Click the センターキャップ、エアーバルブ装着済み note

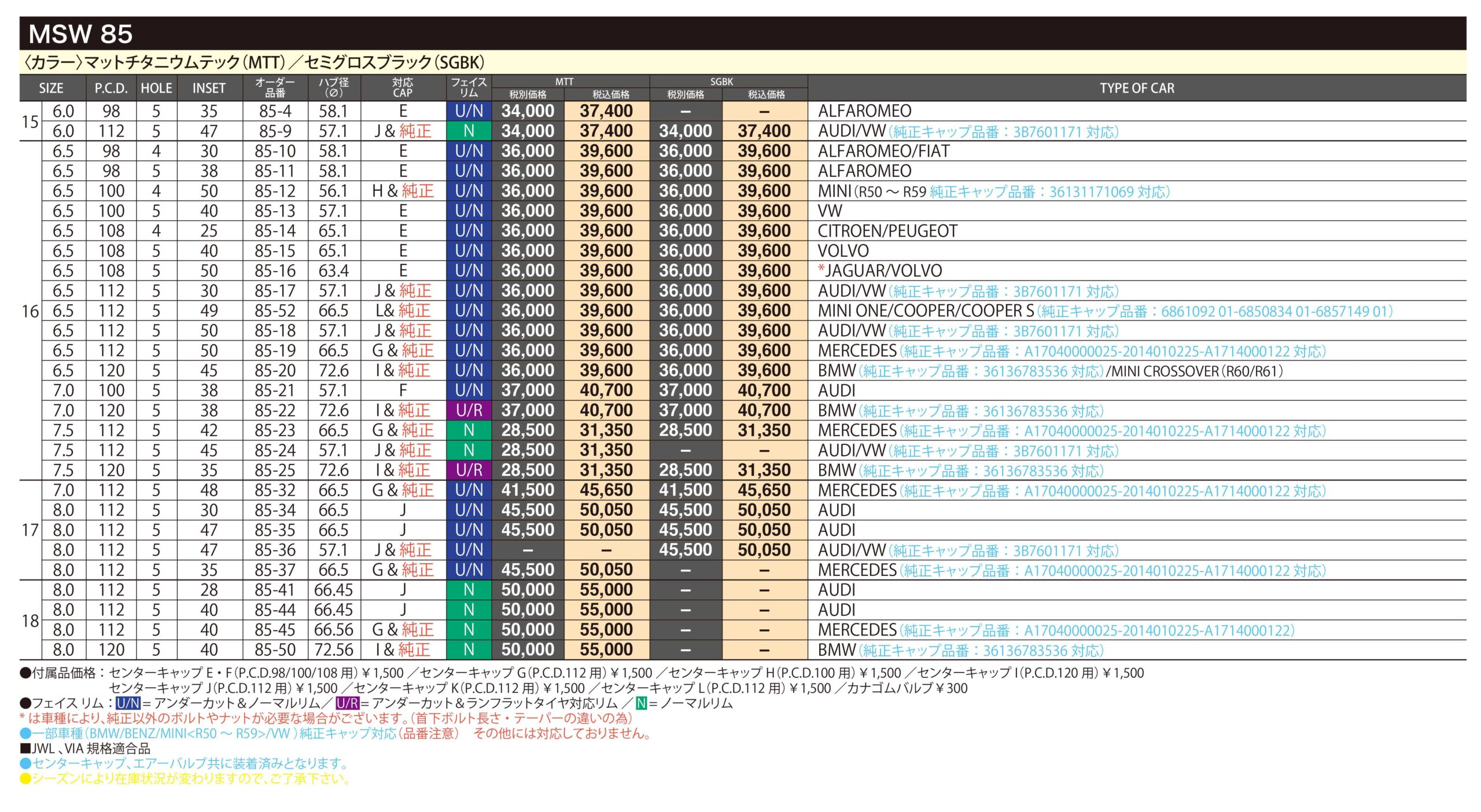[183, 763]
